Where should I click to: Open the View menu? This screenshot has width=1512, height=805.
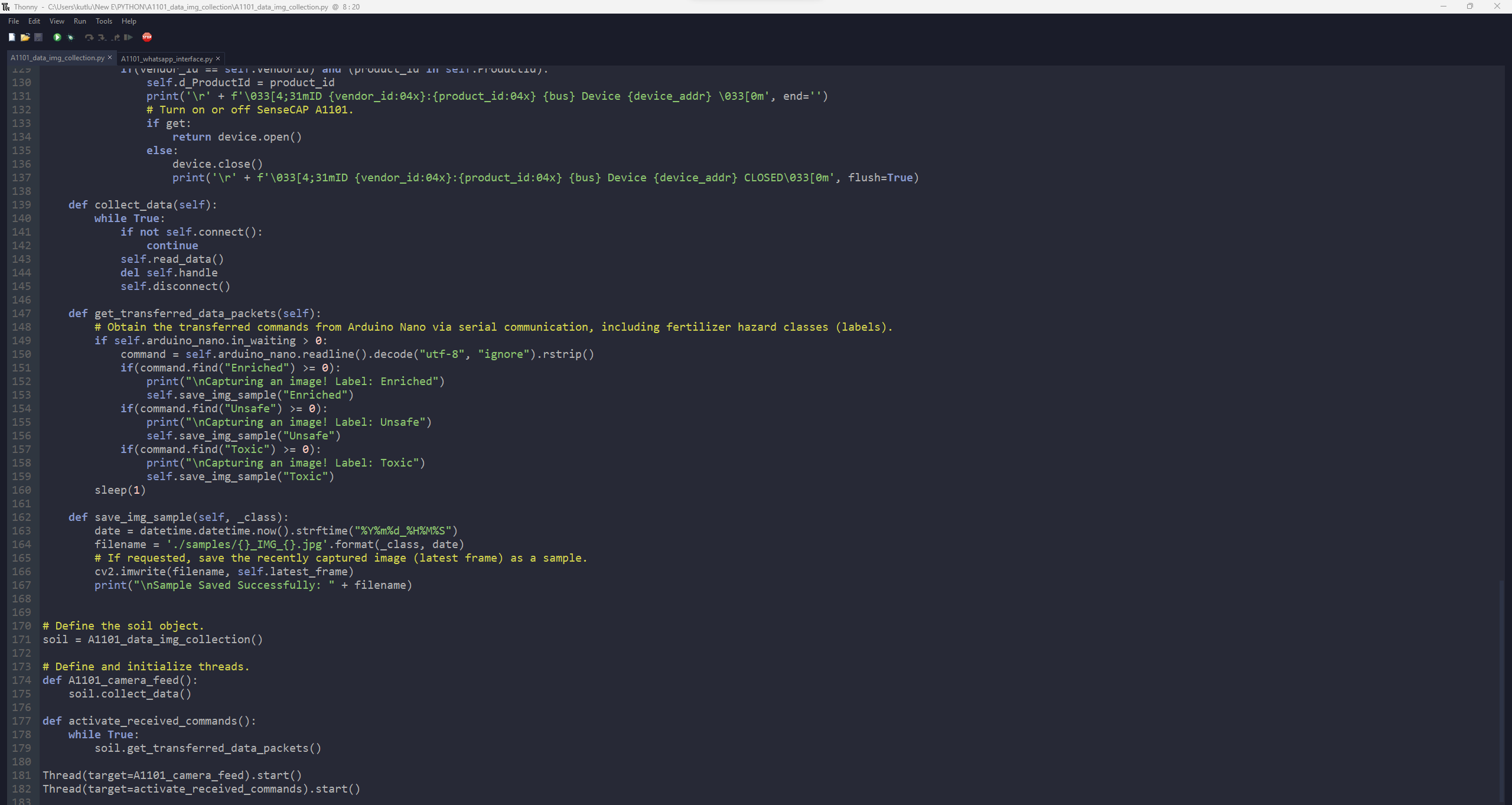(56, 21)
